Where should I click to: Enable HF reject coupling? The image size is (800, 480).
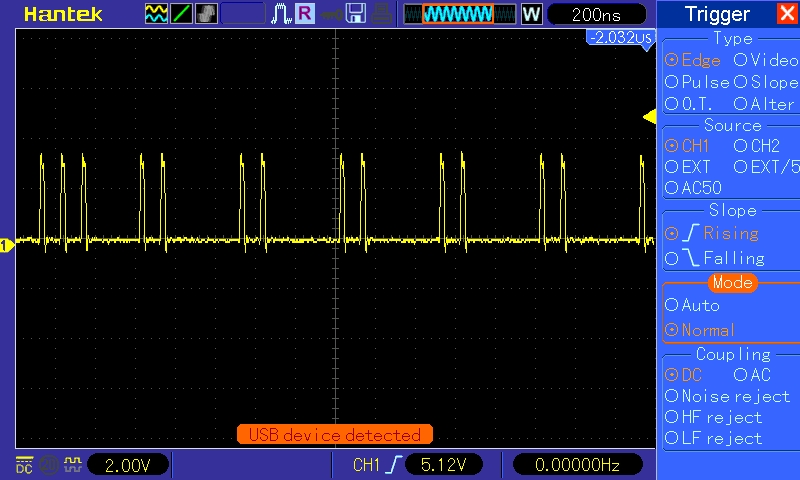(x=713, y=417)
